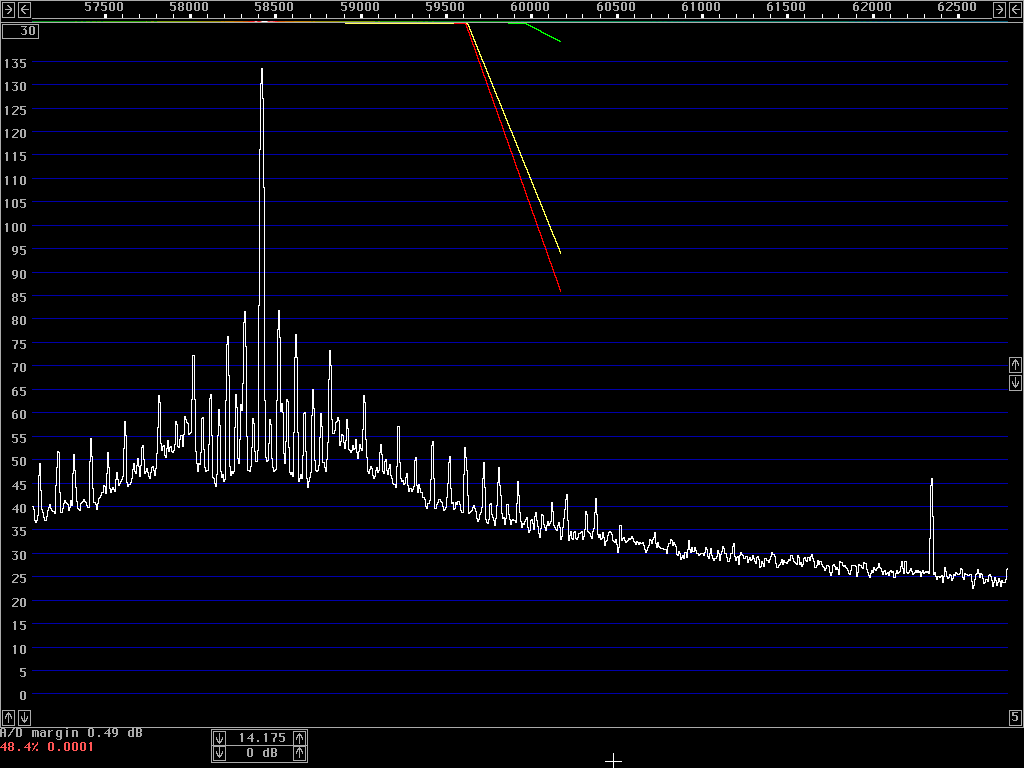Click the red filter slope line
The image size is (1024, 768).
click(x=513, y=157)
